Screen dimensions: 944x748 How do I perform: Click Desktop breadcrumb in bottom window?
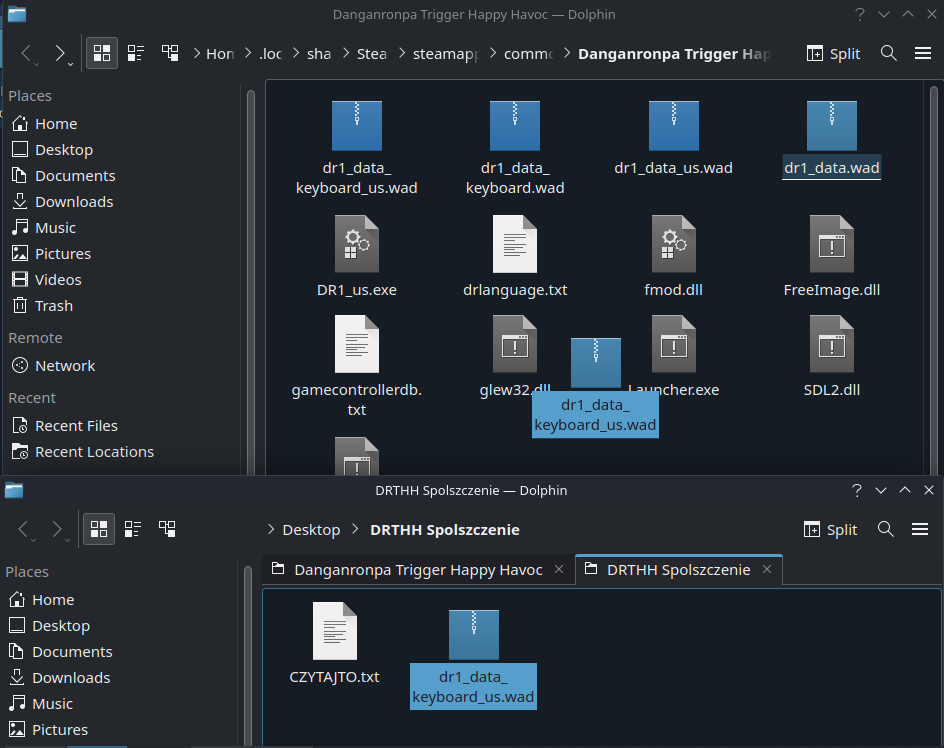click(311, 529)
